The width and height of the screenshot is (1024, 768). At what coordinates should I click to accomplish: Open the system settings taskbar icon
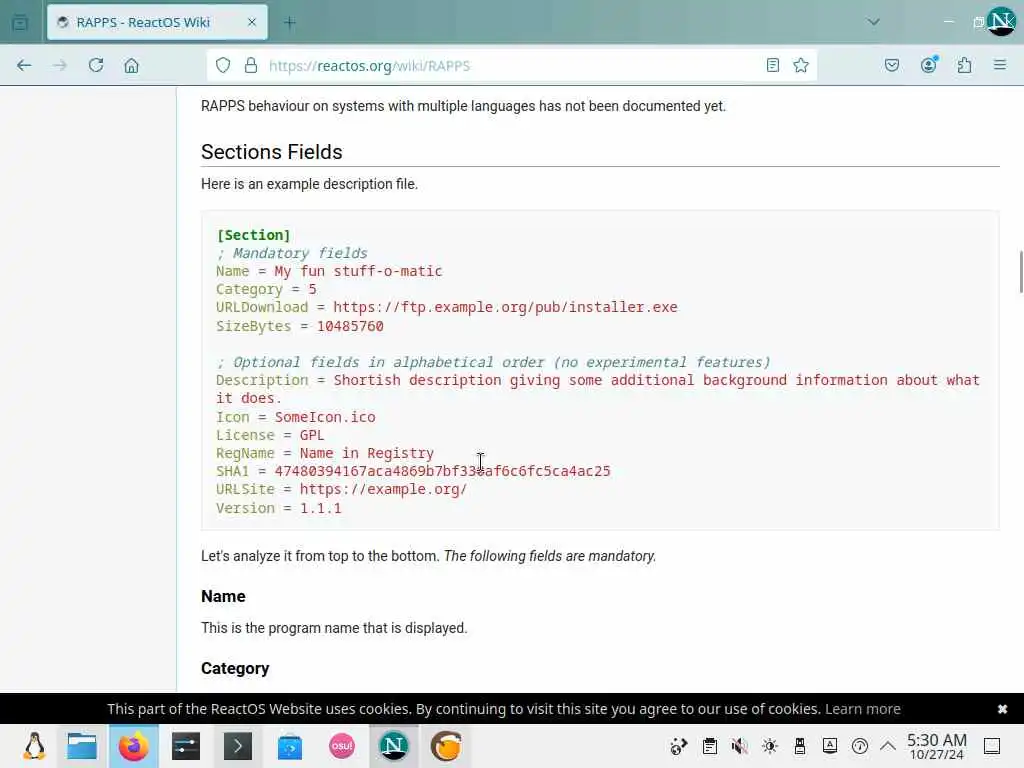[x=186, y=746]
